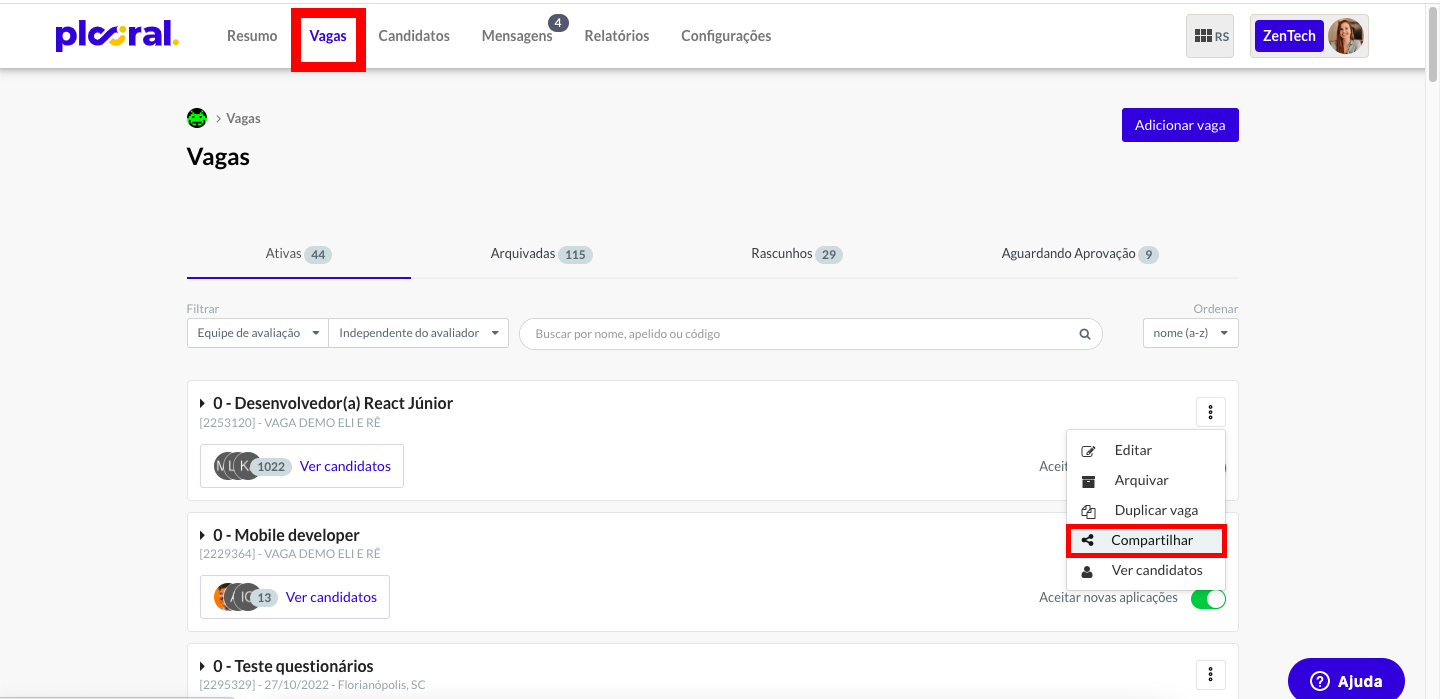Click the search magnifier icon
This screenshot has width=1440, height=699.
(1085, 334)
